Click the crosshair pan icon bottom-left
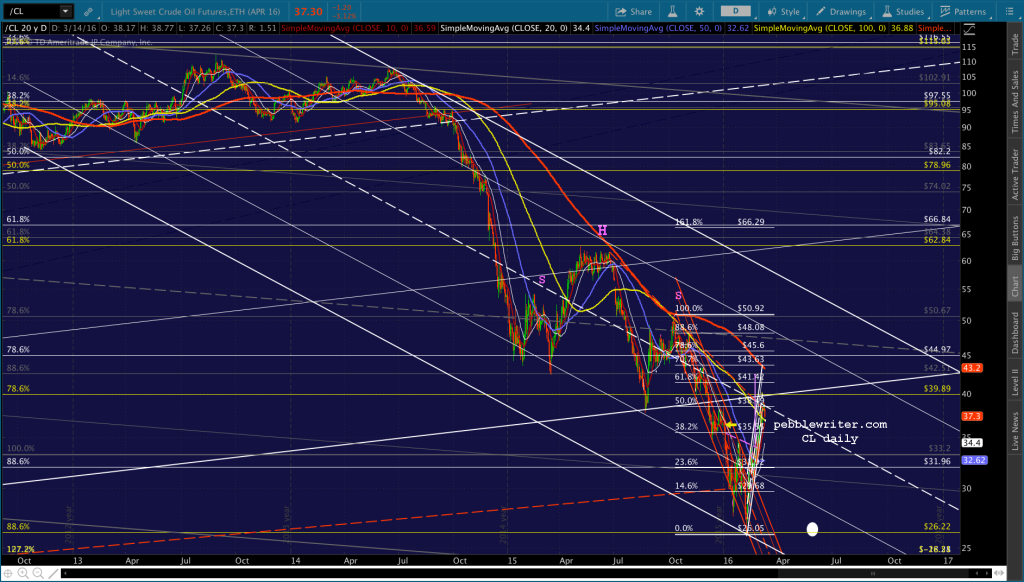The width and height of the screenshot is (1024, 582). tap(8, 574)
